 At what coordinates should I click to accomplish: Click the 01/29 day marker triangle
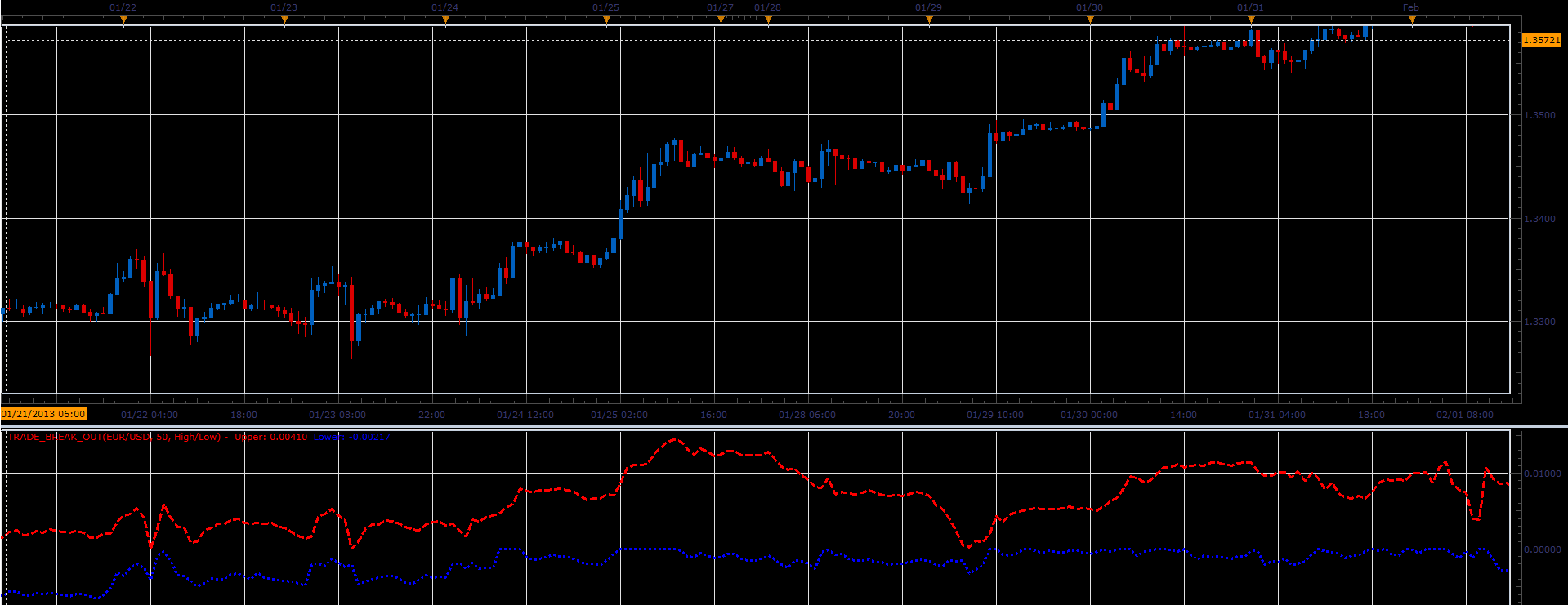929,20
